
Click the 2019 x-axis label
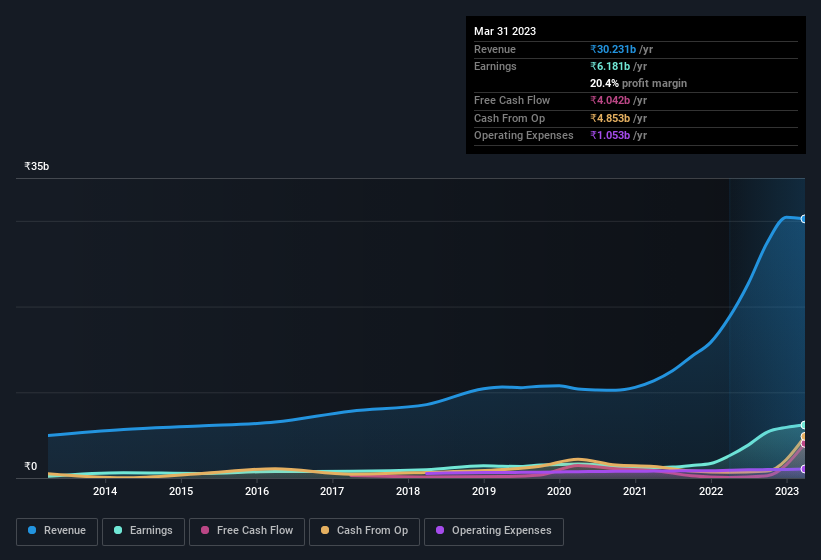coord(484,491)
